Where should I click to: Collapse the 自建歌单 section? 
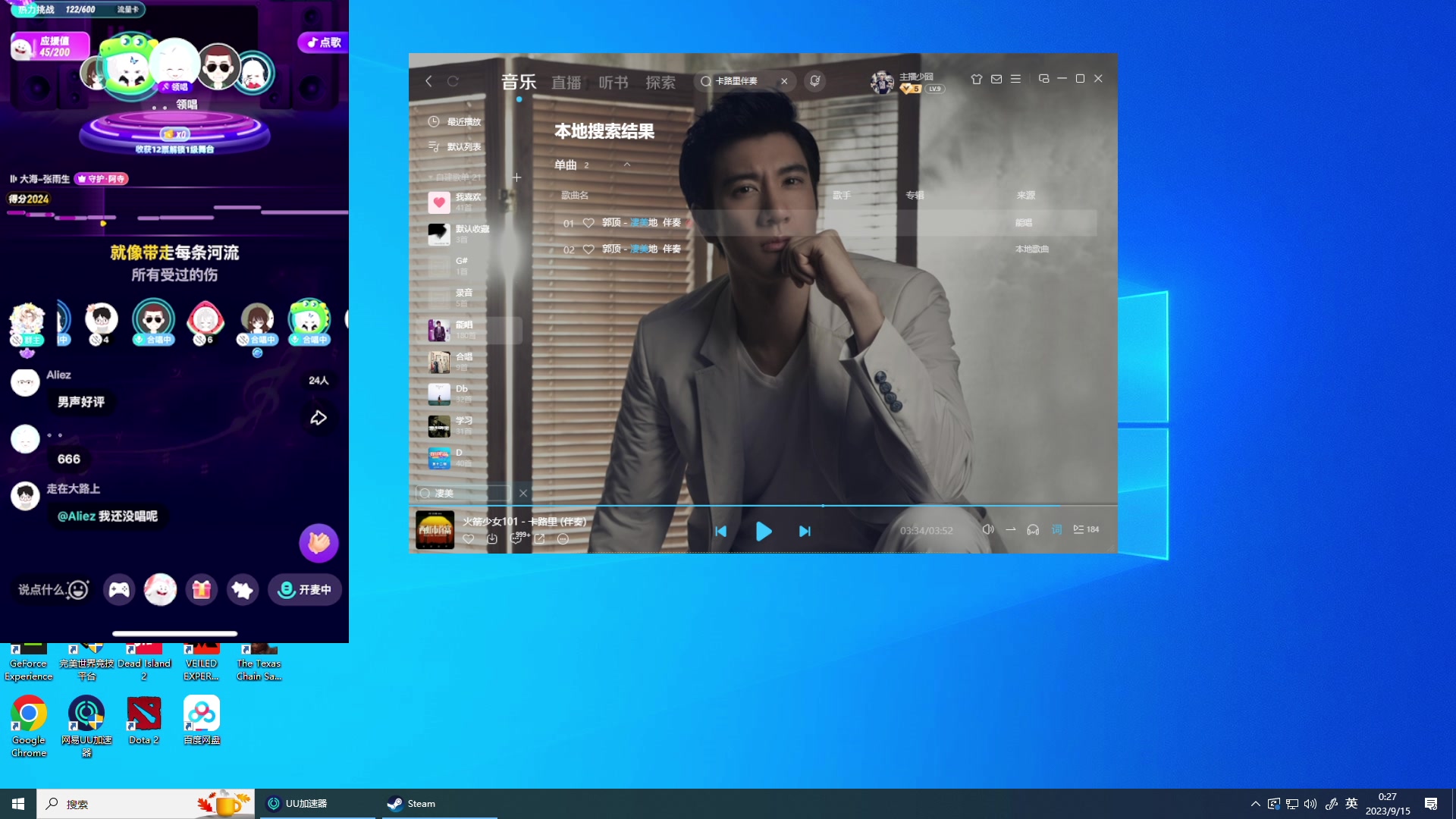(x=455, y=177)
